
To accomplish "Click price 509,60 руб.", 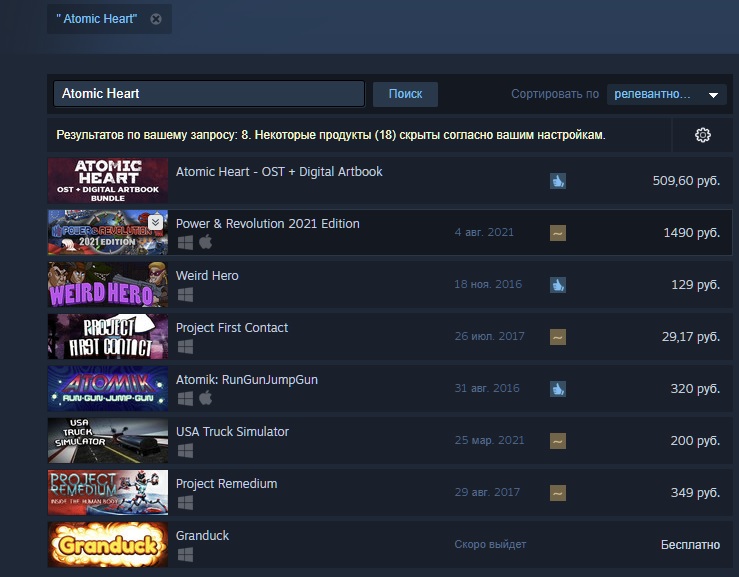I will 686,181.
